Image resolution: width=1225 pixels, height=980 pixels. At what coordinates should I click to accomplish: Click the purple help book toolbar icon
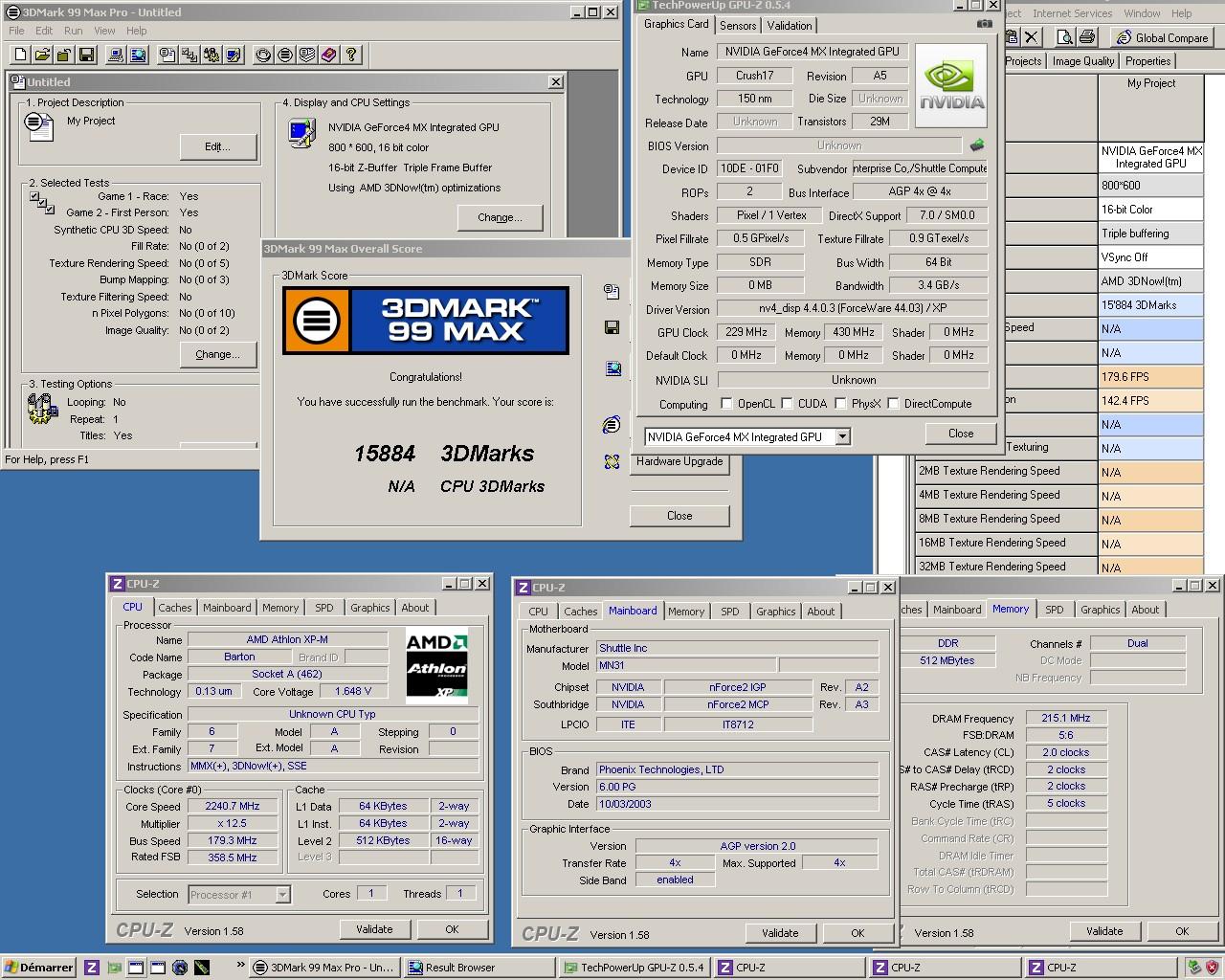click(329, 55)
